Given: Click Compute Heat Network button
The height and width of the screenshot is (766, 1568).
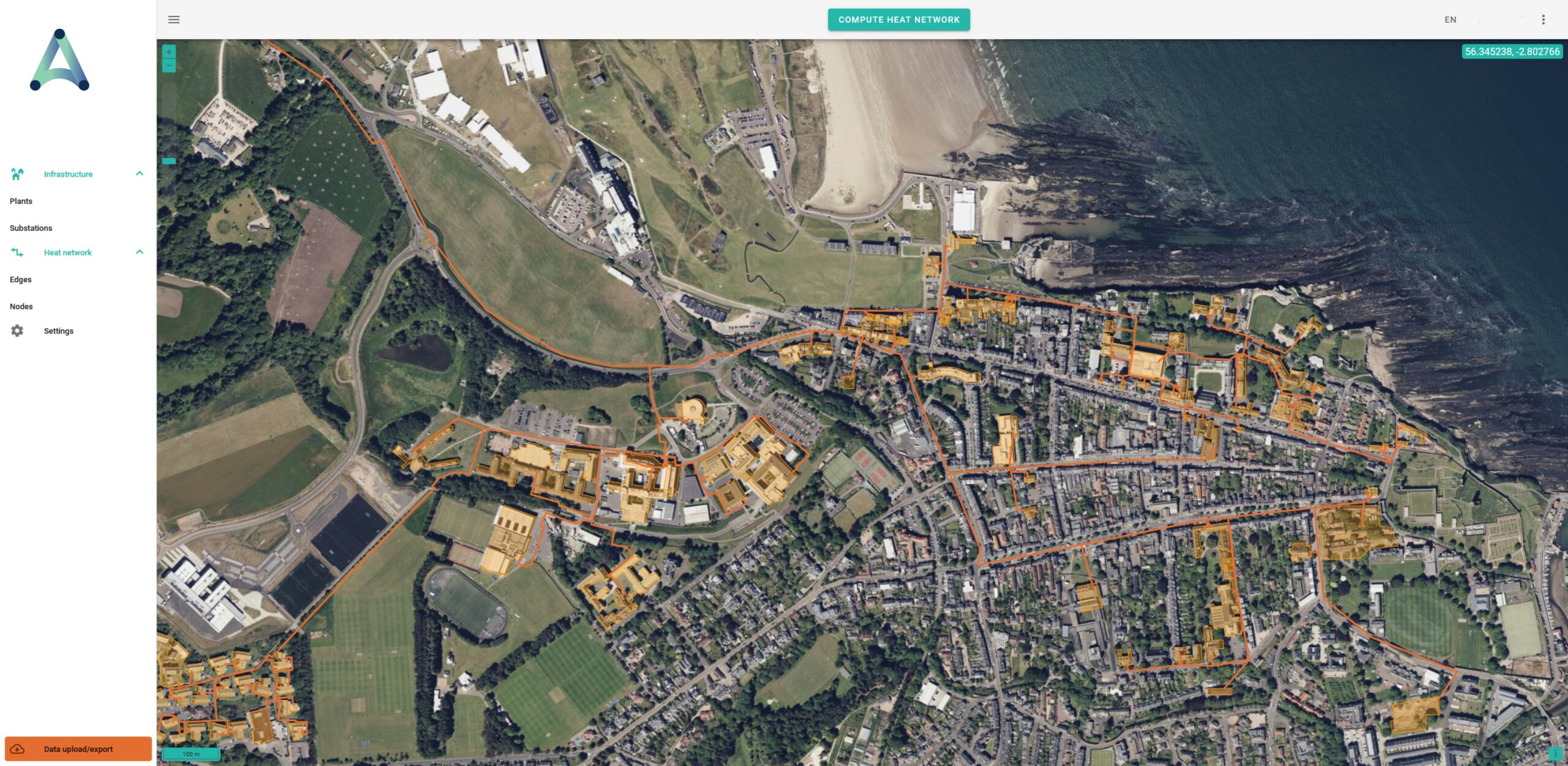Looking at the screenshot, I should point(899,20).
